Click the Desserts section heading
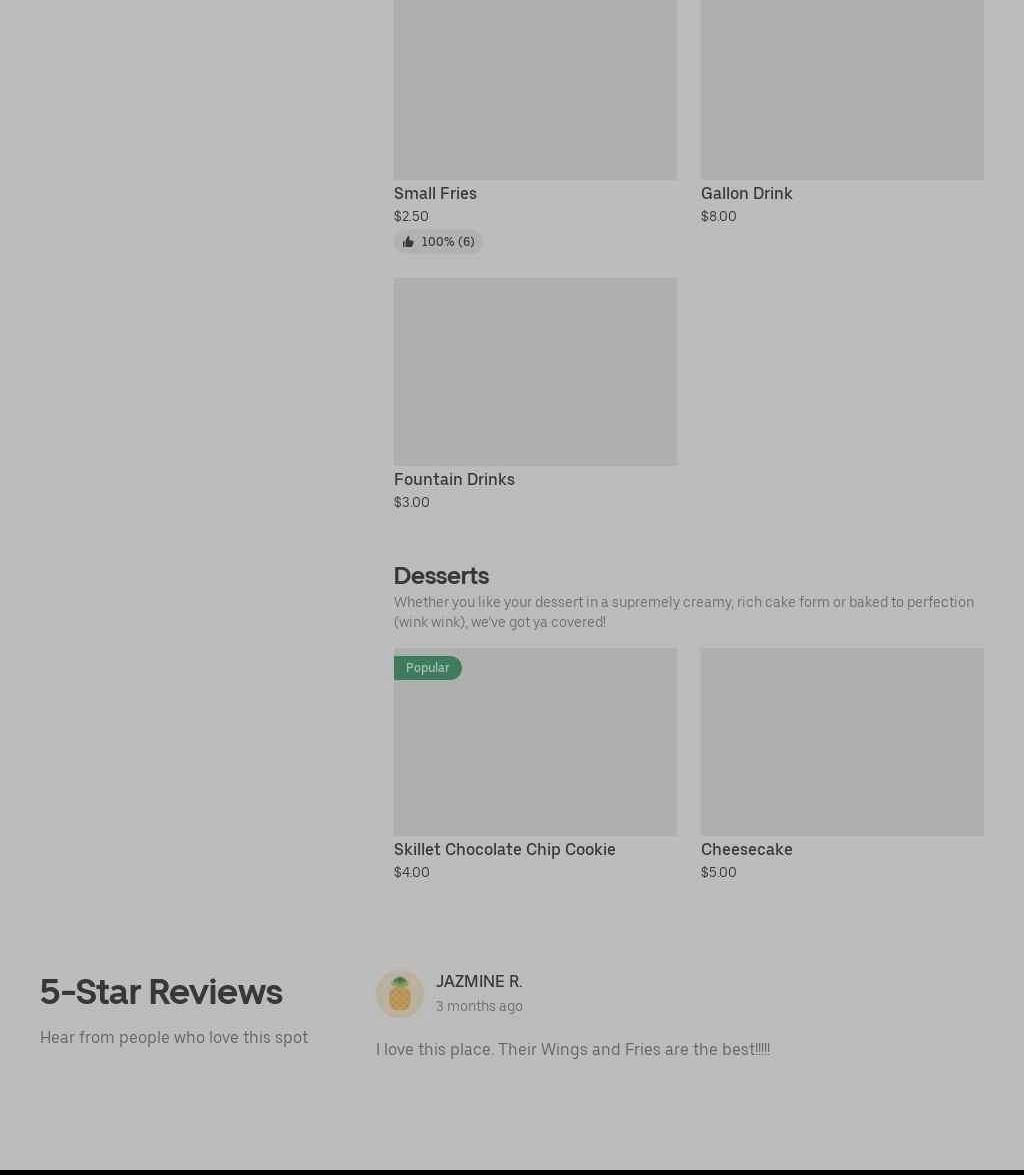The image size is (1024, 1175). [442, 576]
